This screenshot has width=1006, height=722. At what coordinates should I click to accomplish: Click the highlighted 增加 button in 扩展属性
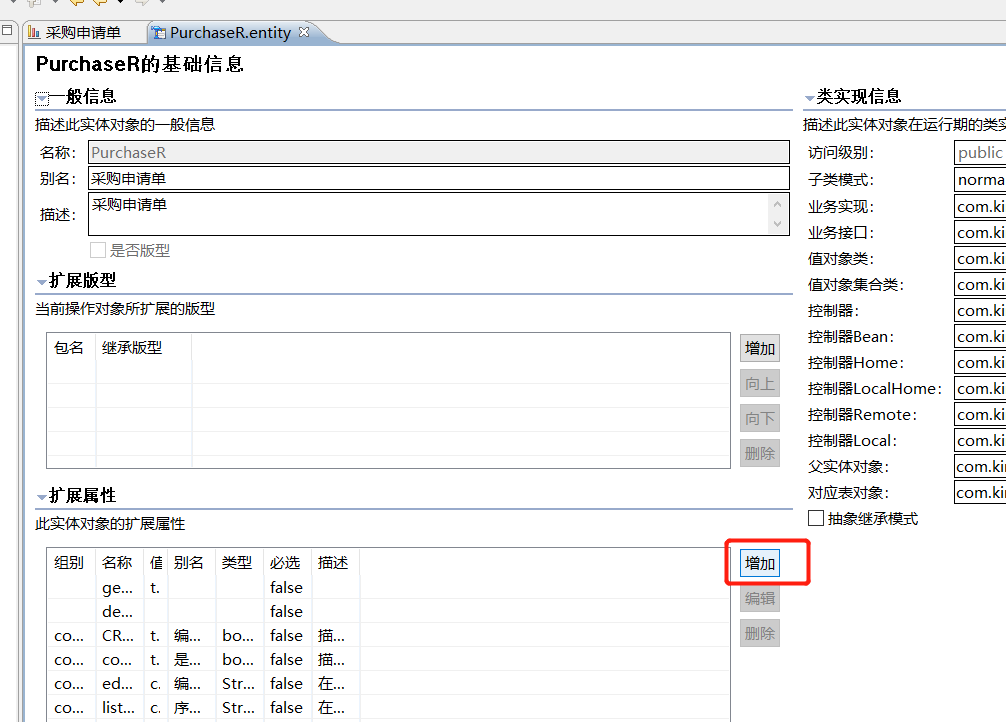pos(760,565)
